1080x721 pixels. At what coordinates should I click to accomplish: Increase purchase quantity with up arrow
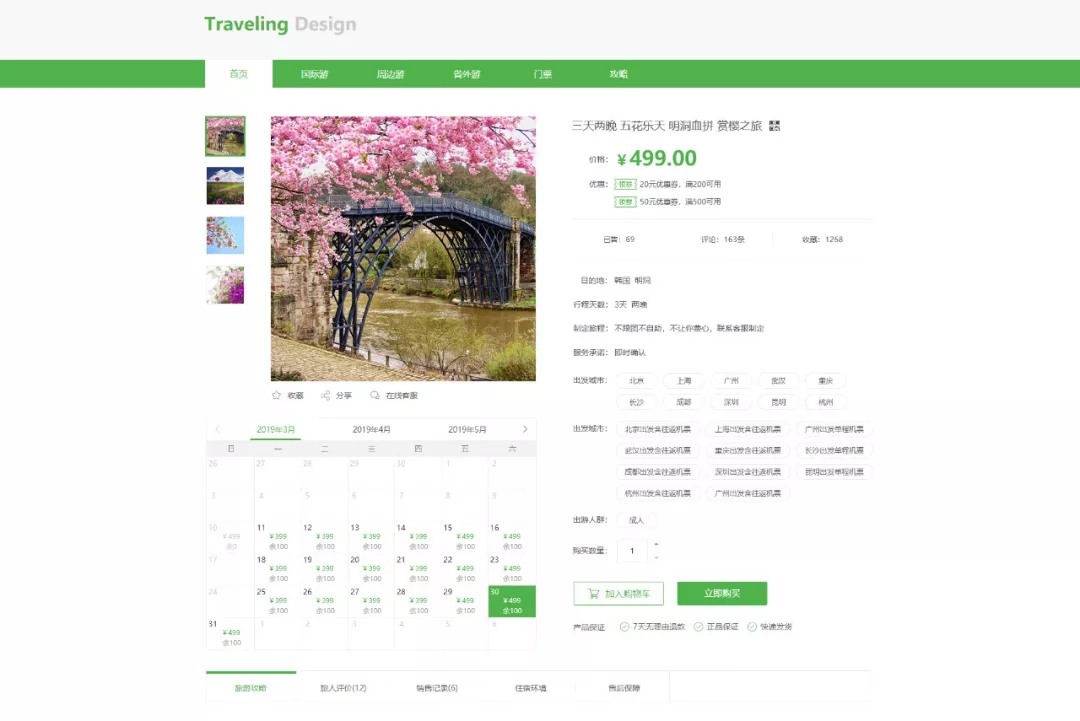(x=656, y=545)
